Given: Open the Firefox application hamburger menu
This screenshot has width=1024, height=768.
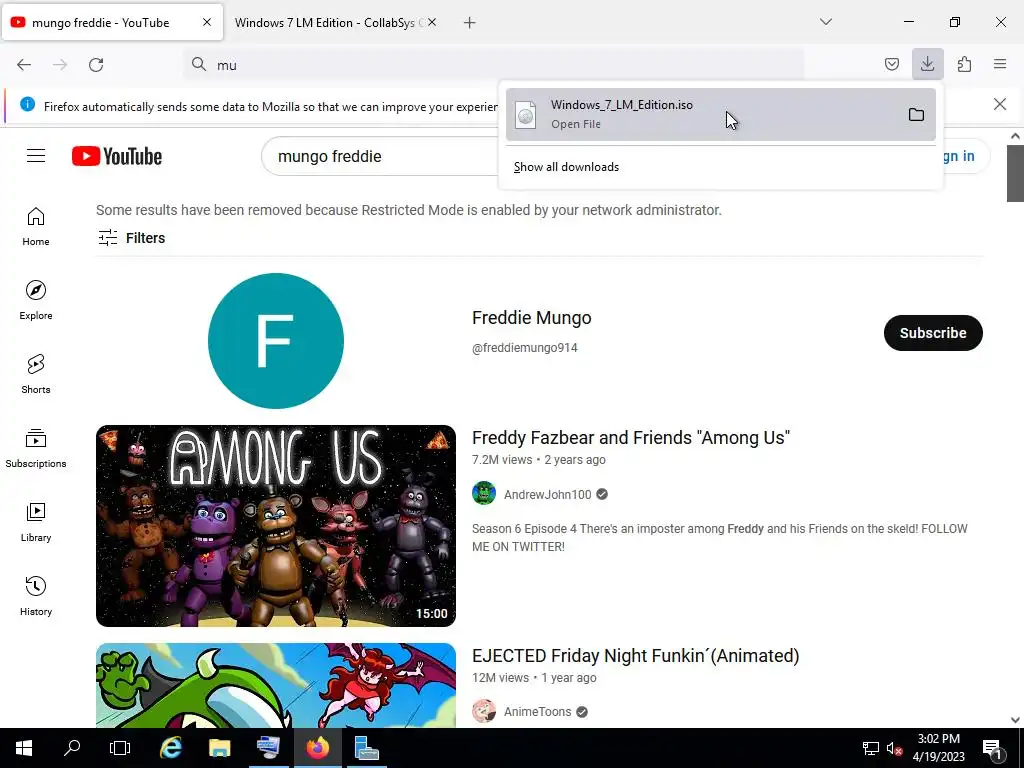Looking at the screenshot, I should tap(1000, 64).
